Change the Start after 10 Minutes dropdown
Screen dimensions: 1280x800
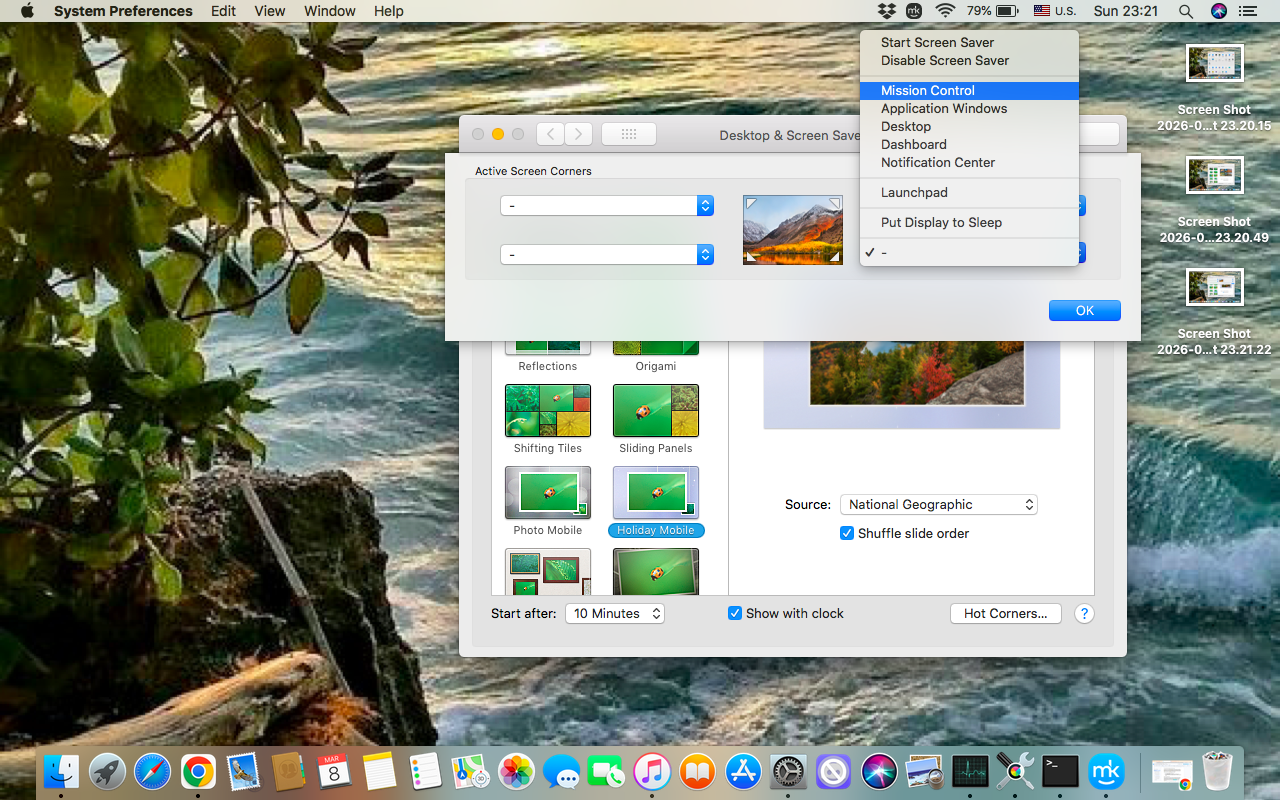coord(614,613)
